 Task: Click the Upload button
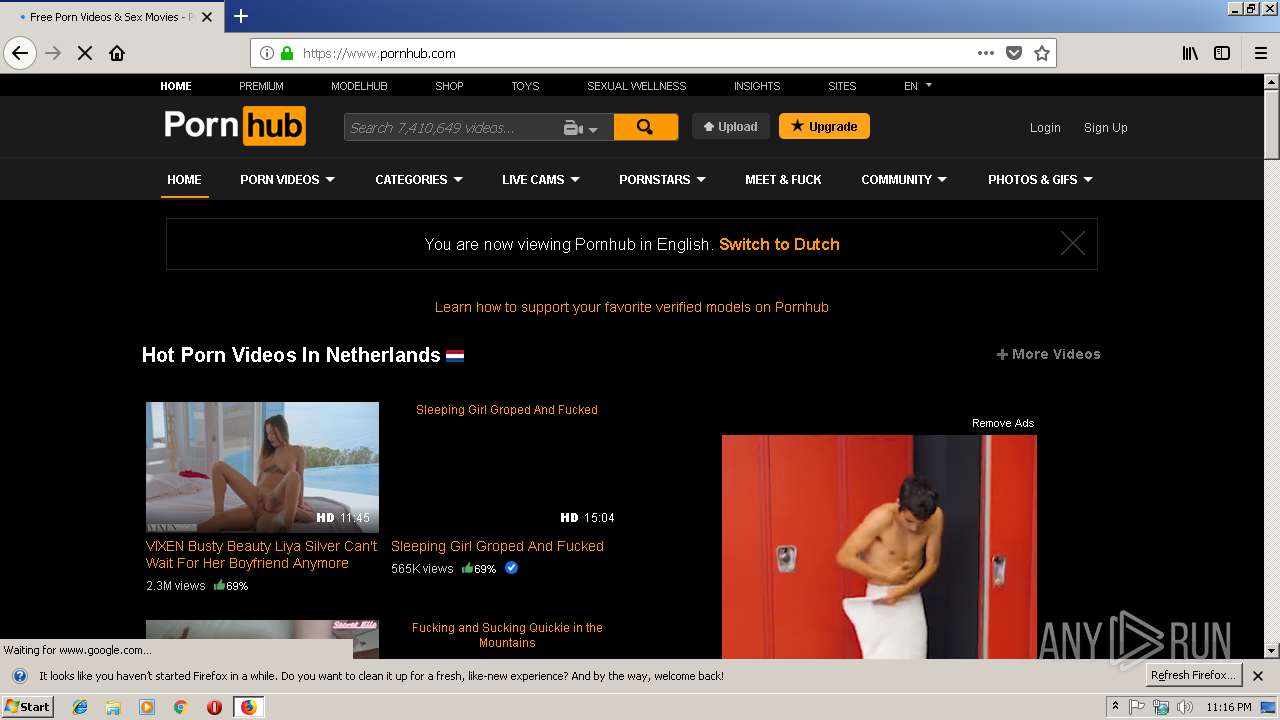[x=731, y=126]
